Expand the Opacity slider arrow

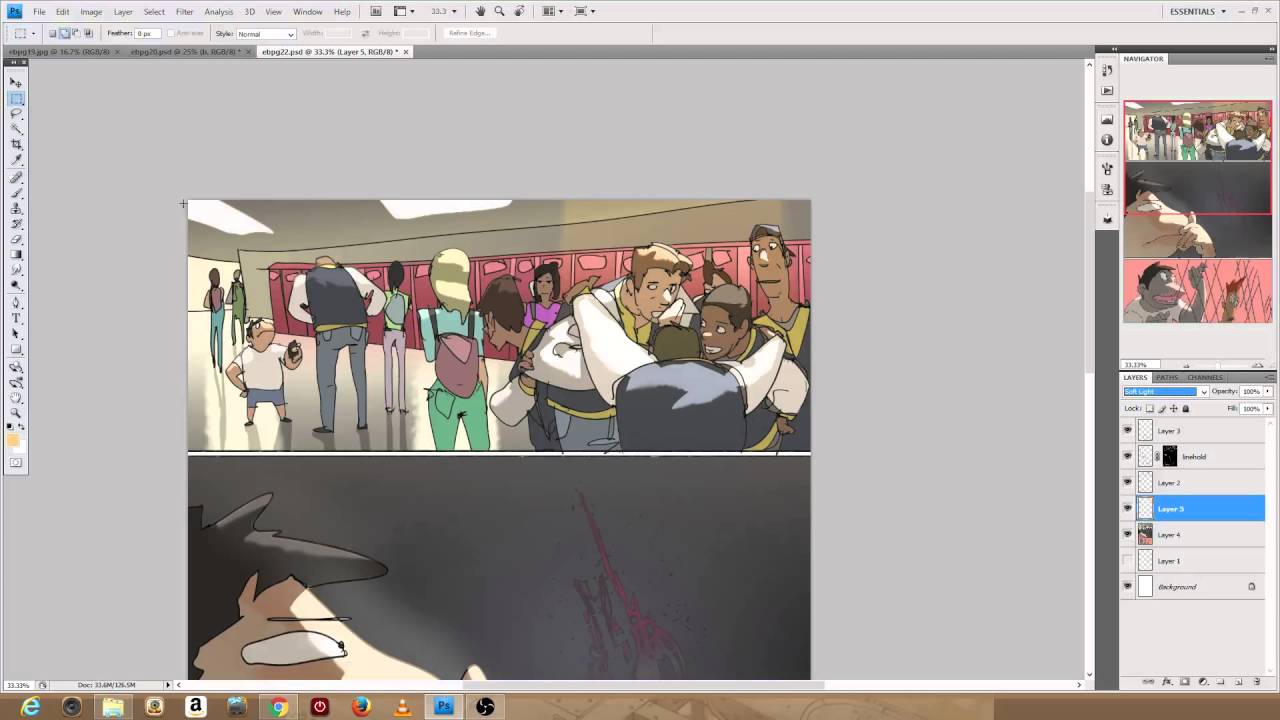click(x=1268, y=392)
